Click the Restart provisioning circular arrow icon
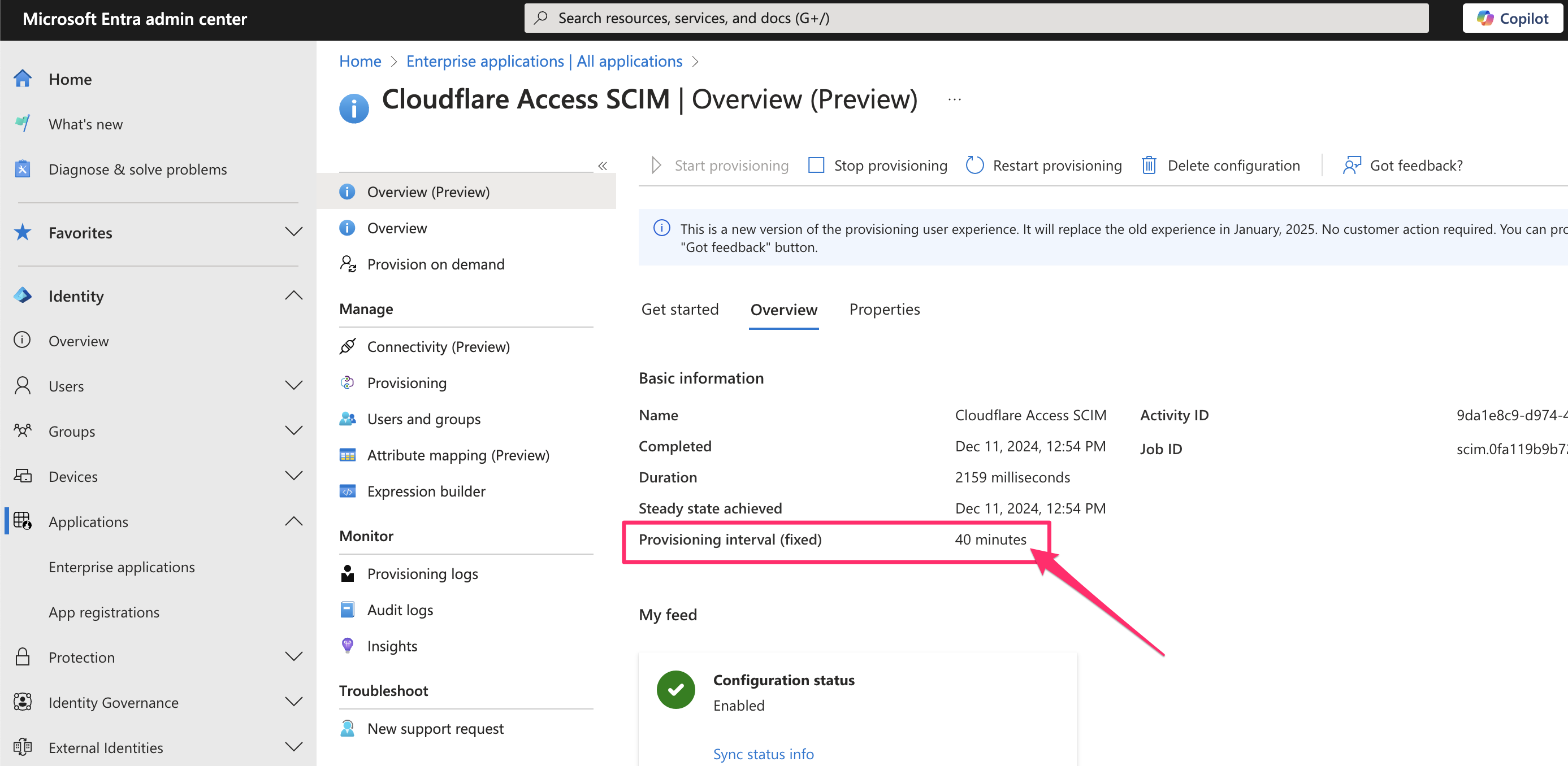 pyautogui.click(x=974, y=166)
